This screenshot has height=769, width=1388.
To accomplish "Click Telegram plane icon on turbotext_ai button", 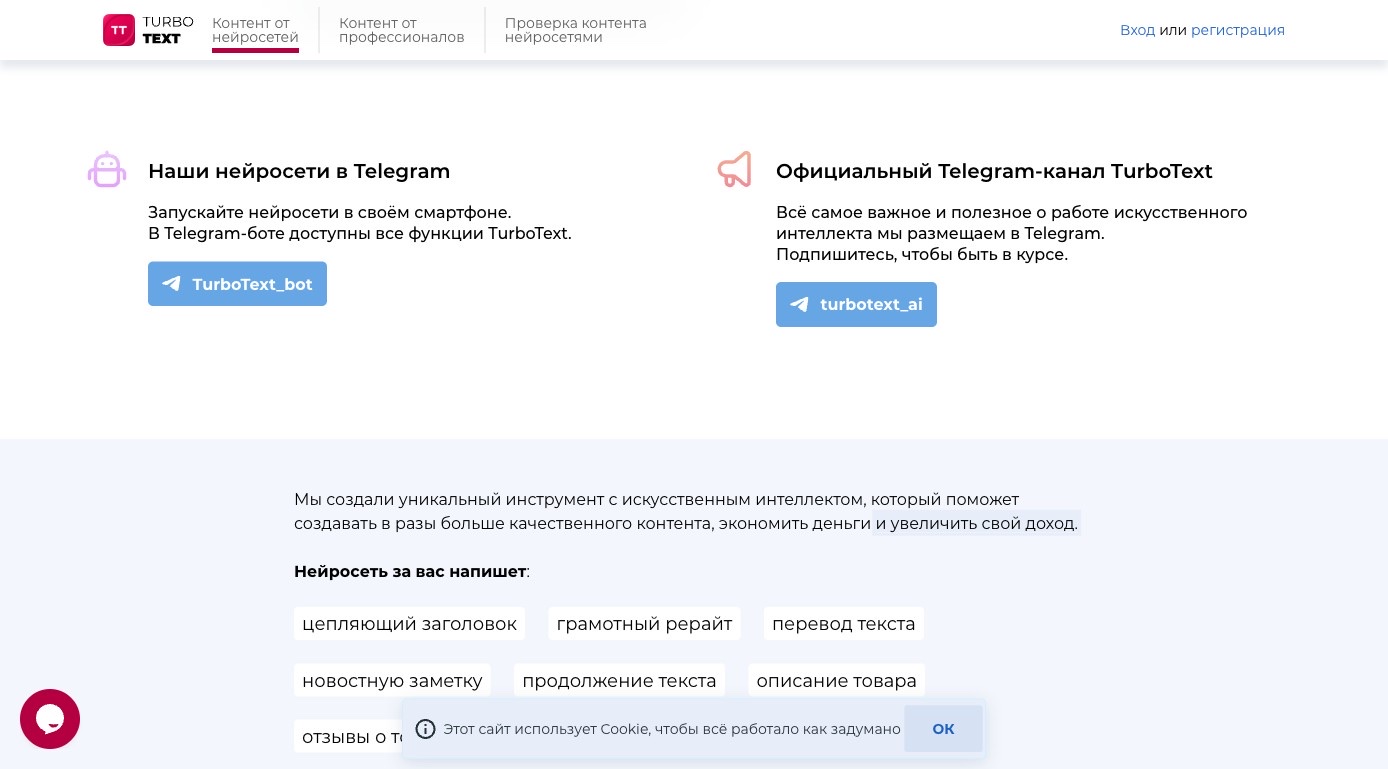I will point(800,305).
